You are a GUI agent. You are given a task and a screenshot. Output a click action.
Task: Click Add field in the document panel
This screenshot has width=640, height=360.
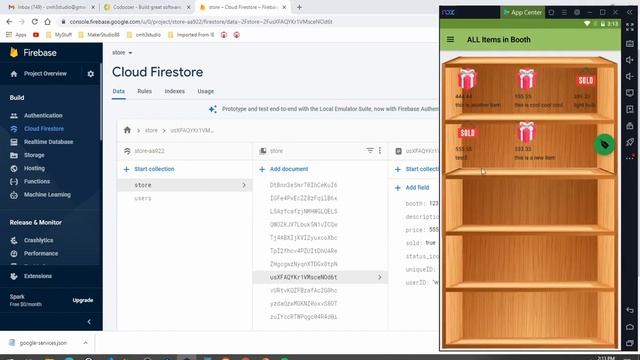click(412, 188)
